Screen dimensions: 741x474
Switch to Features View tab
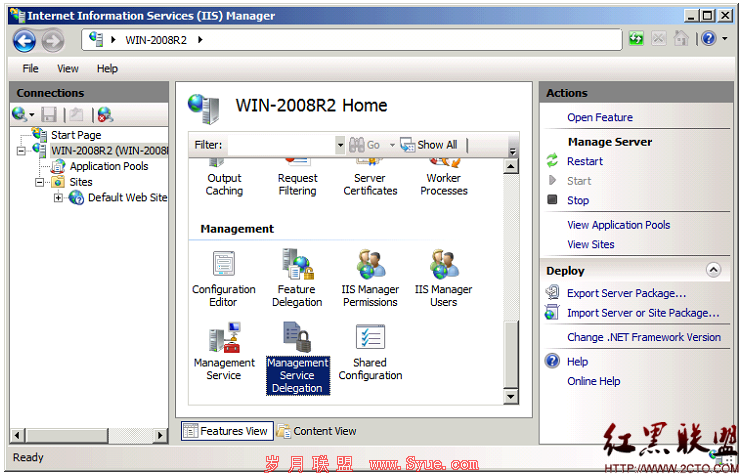tap(227, 431)
